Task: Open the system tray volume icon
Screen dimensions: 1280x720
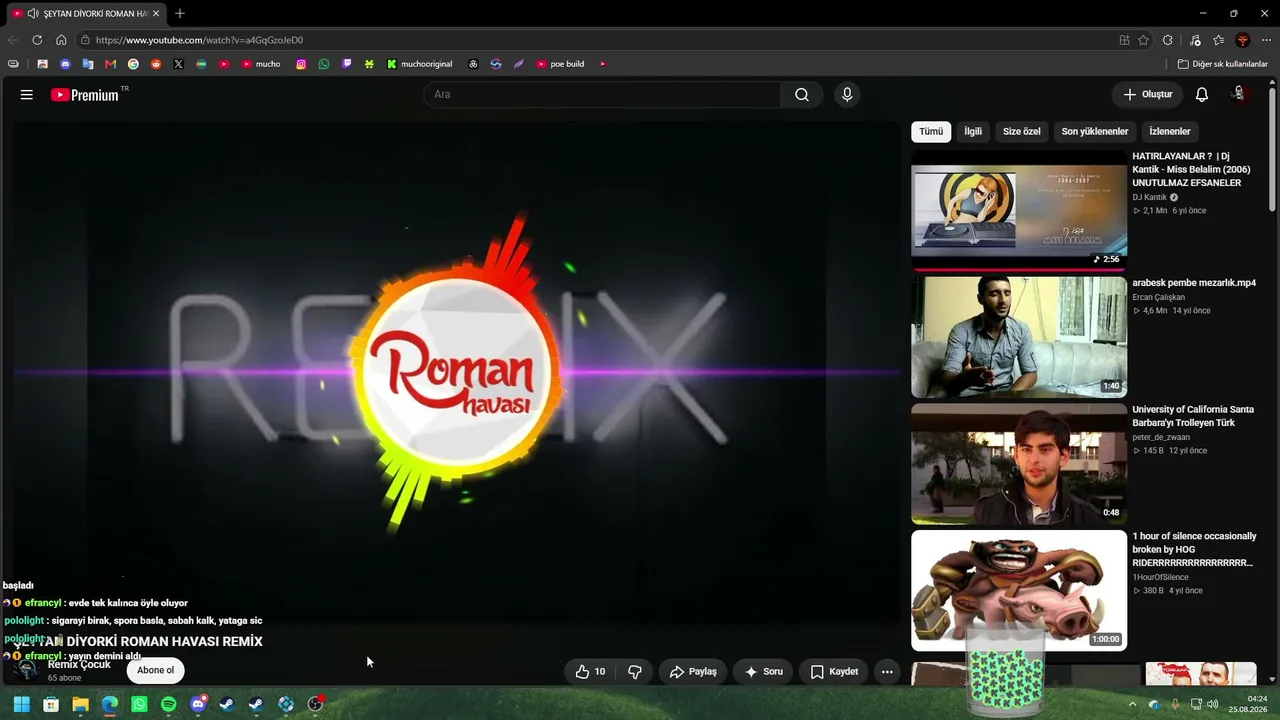Action: tap(1212, 704)
